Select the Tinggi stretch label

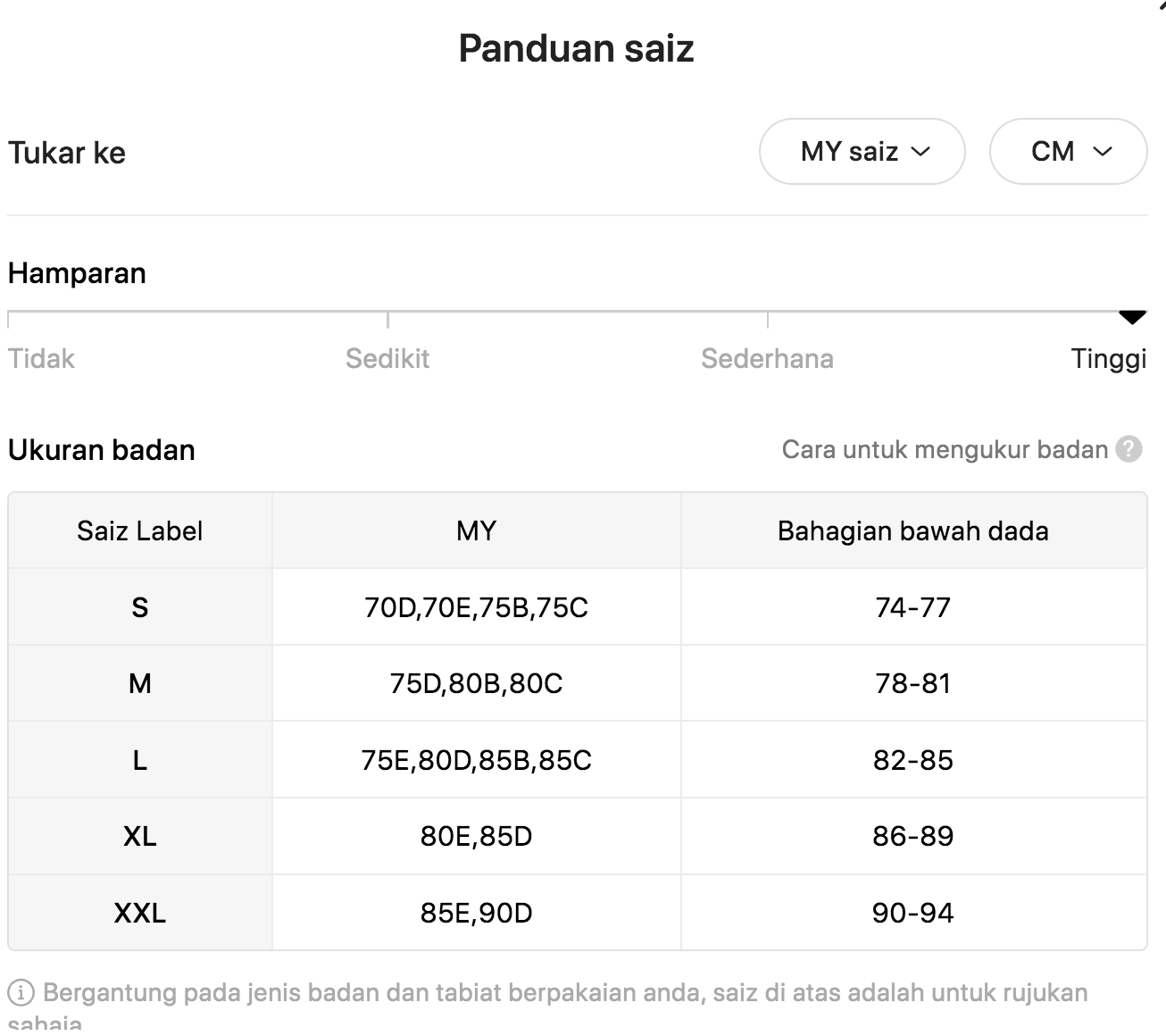1109,358
